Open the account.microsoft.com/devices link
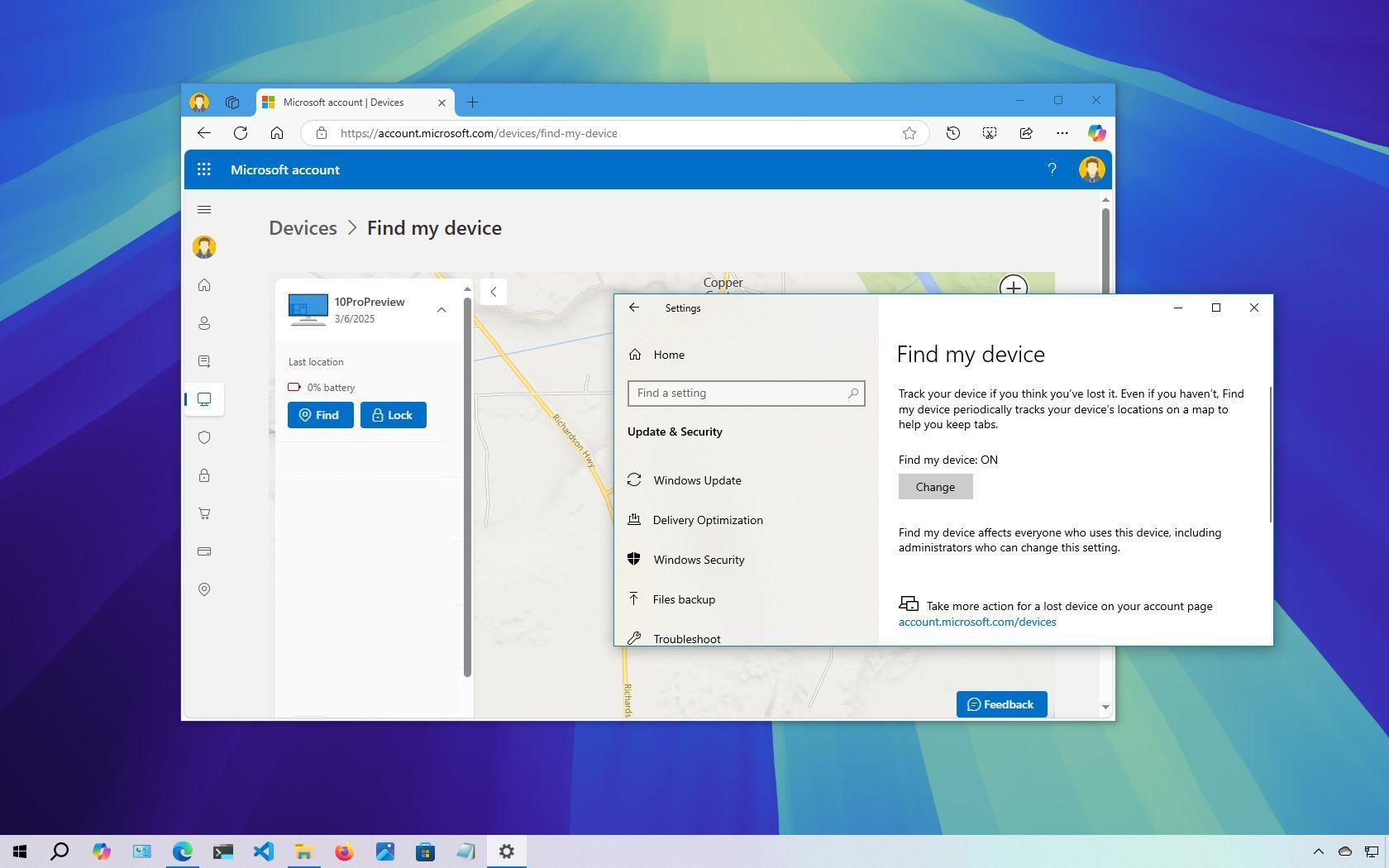 [976, 622]
